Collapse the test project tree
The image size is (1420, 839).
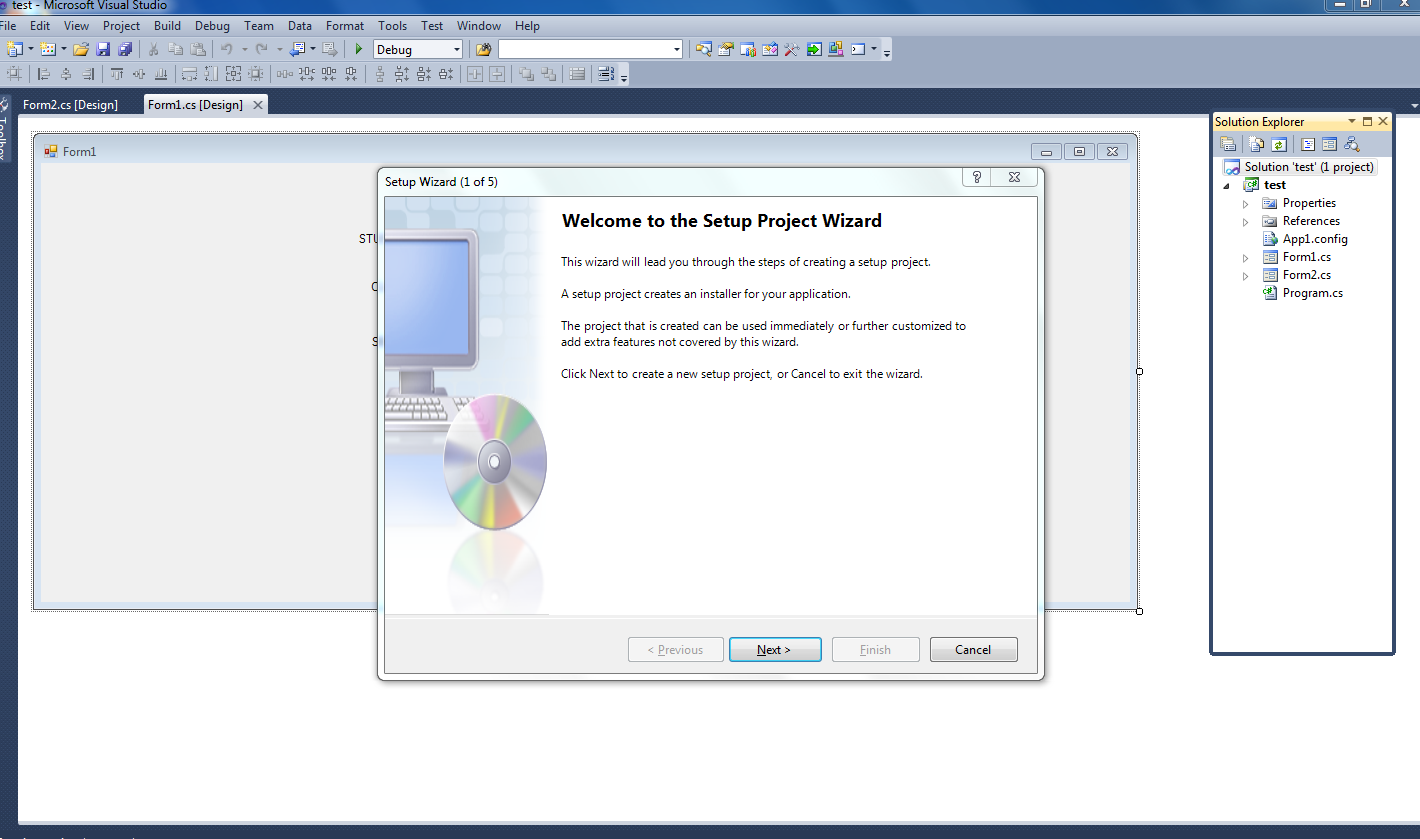point(1227,185)
